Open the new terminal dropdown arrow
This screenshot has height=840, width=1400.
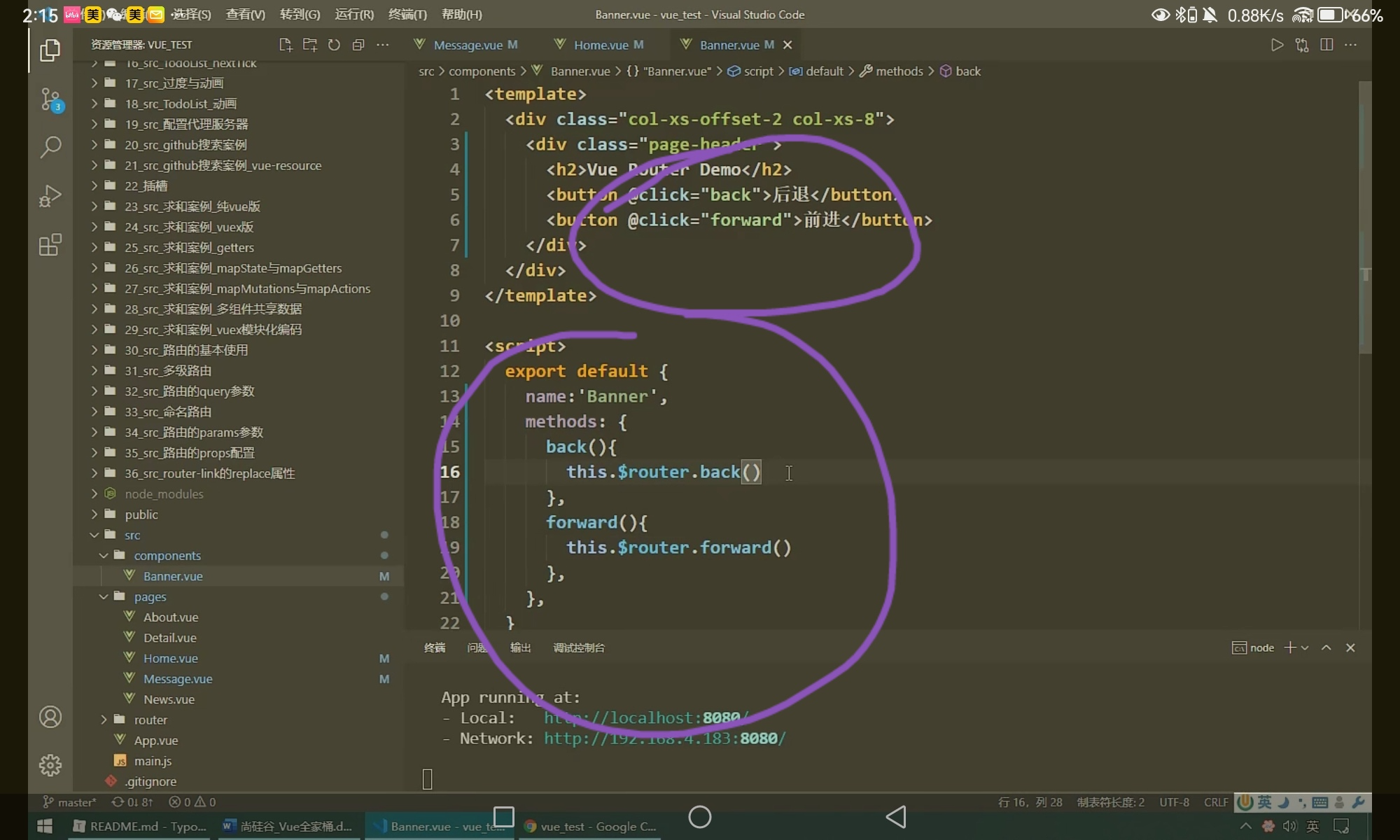click(x=1305, y=647)
